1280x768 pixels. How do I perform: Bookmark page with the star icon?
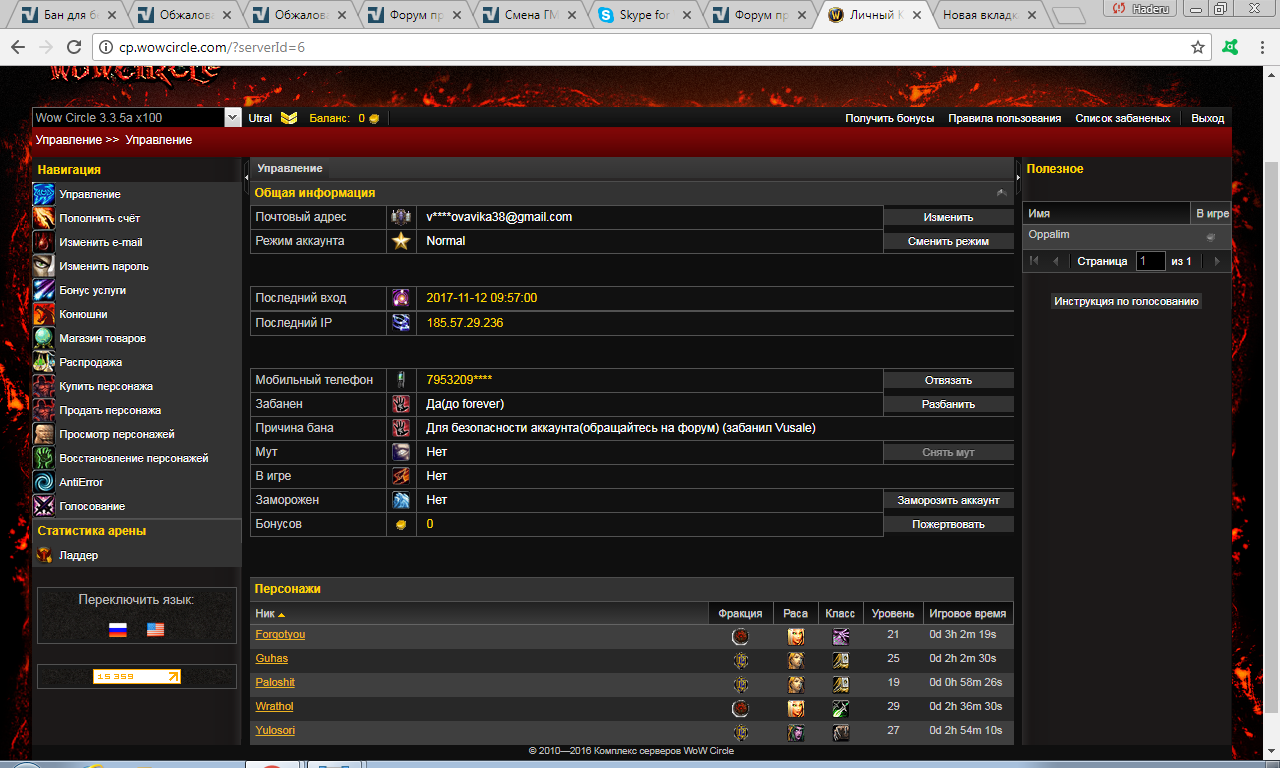tap(1198, 47)
